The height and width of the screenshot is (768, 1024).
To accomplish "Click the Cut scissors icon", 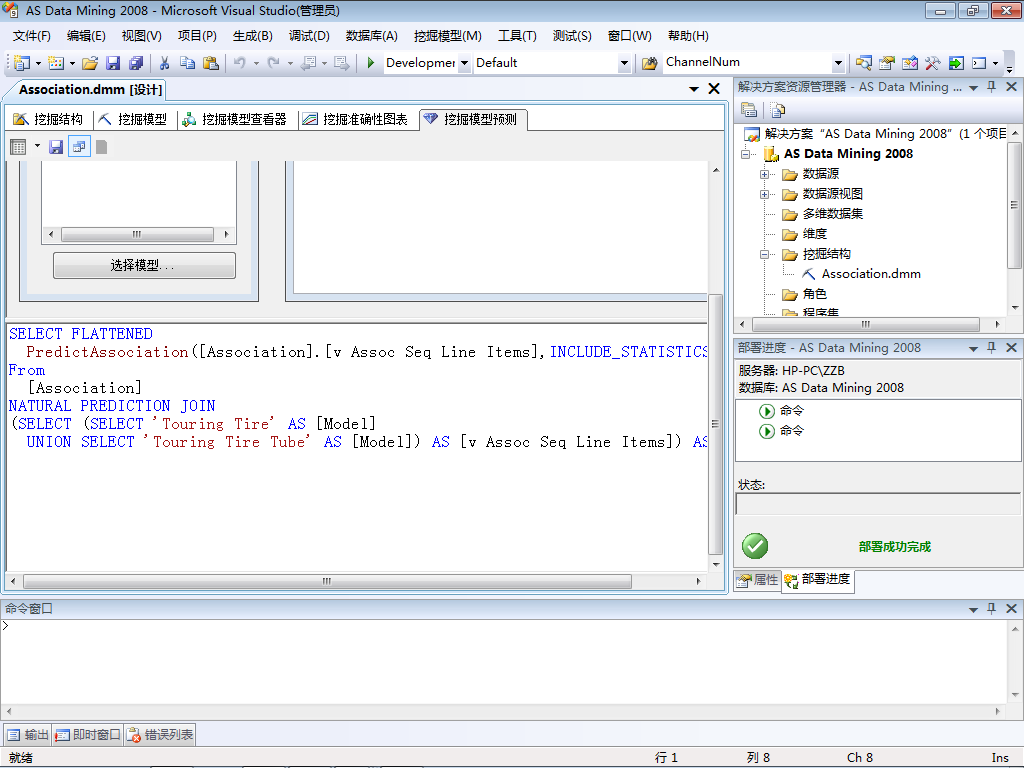I will [x=165, y=63].
